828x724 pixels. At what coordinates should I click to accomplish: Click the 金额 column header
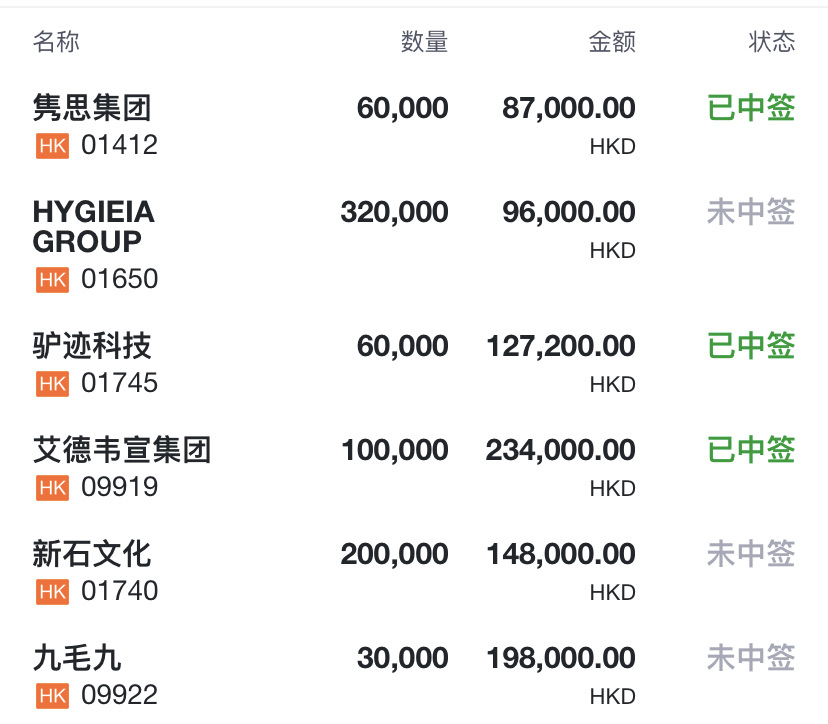pos(612,41)
